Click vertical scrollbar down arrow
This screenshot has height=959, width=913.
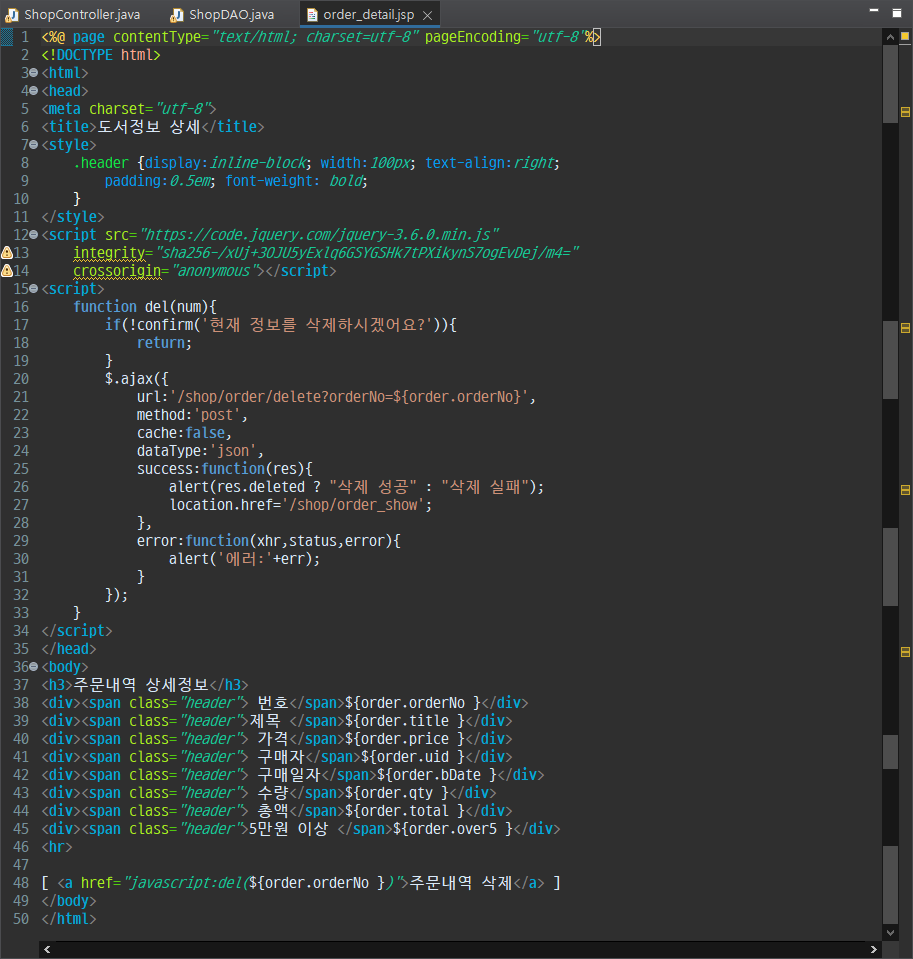tap(890, 933)
